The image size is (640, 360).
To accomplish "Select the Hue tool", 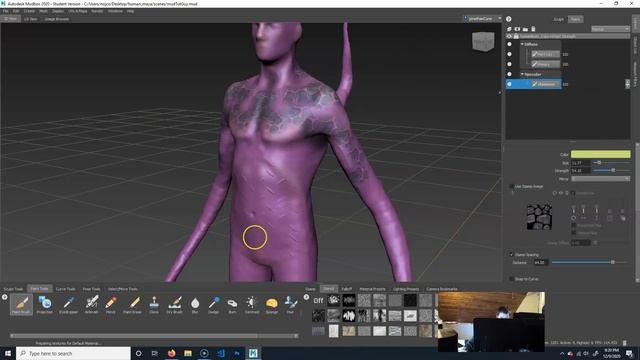I will pyautogui.click(x=290, y=305).
